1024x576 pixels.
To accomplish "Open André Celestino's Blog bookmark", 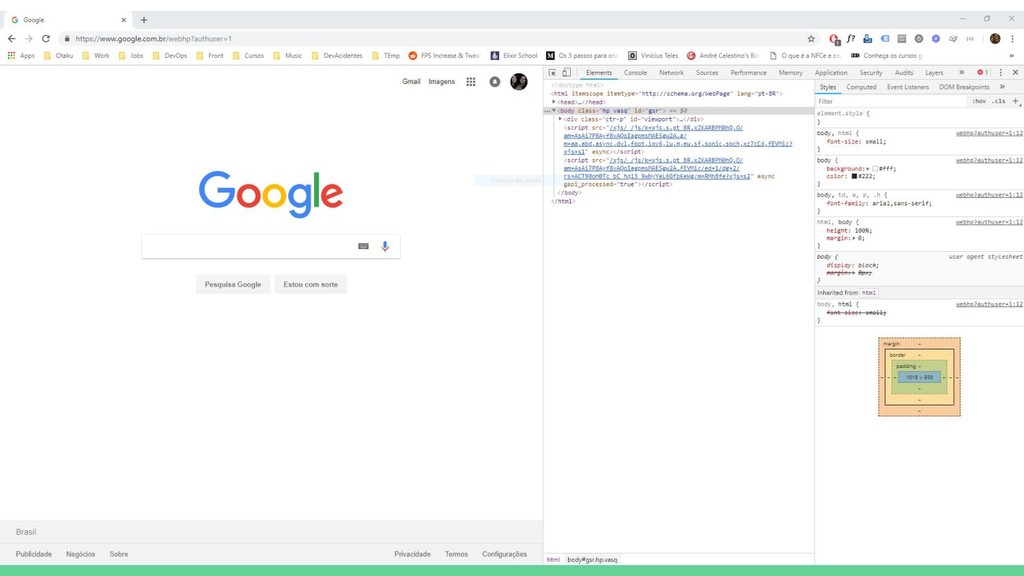I will tap(723, 56).
